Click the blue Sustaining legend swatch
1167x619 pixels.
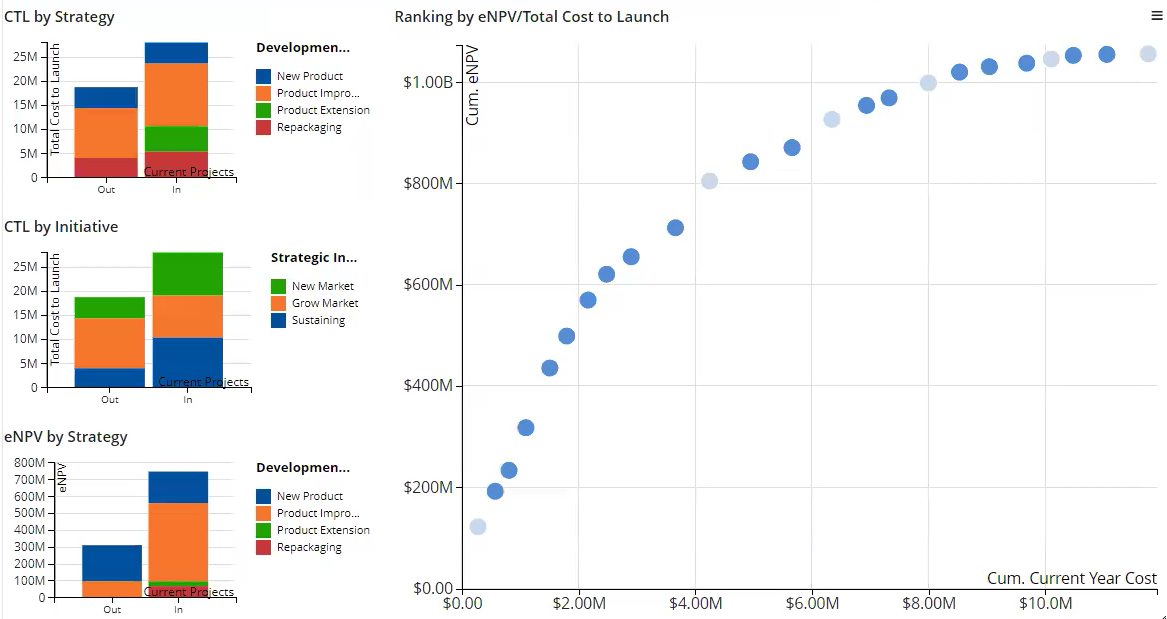coord(278,320)
